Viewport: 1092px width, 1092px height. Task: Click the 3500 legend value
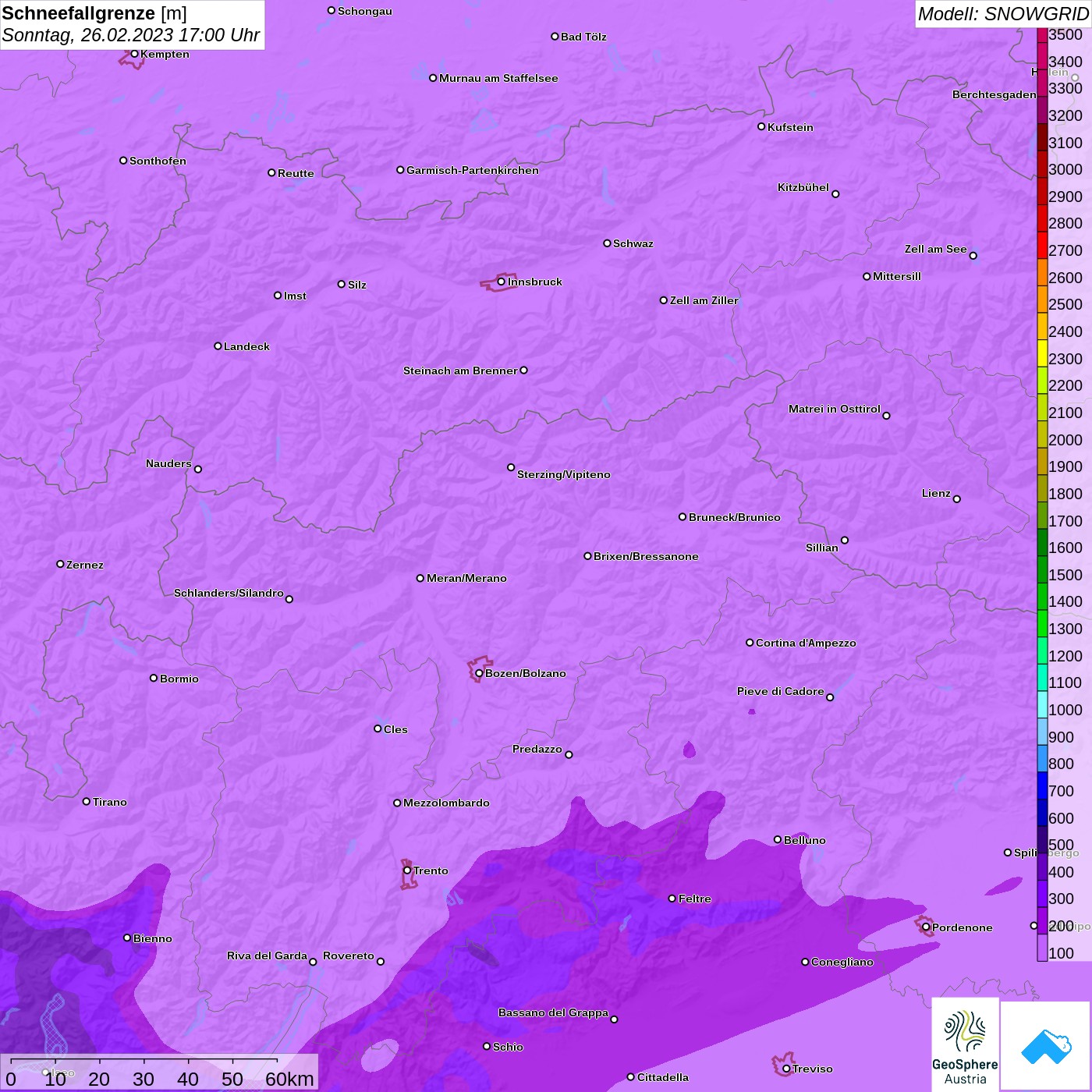1065,34
